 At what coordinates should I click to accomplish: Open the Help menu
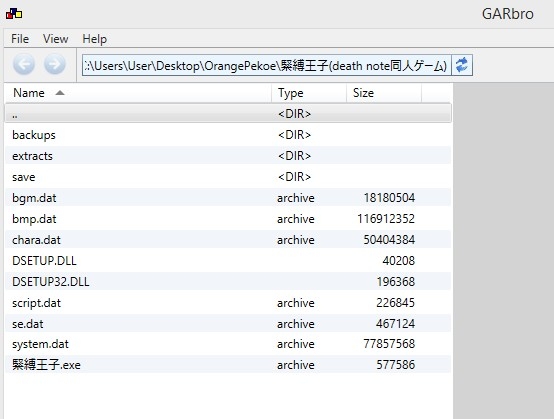pos(94,39)
